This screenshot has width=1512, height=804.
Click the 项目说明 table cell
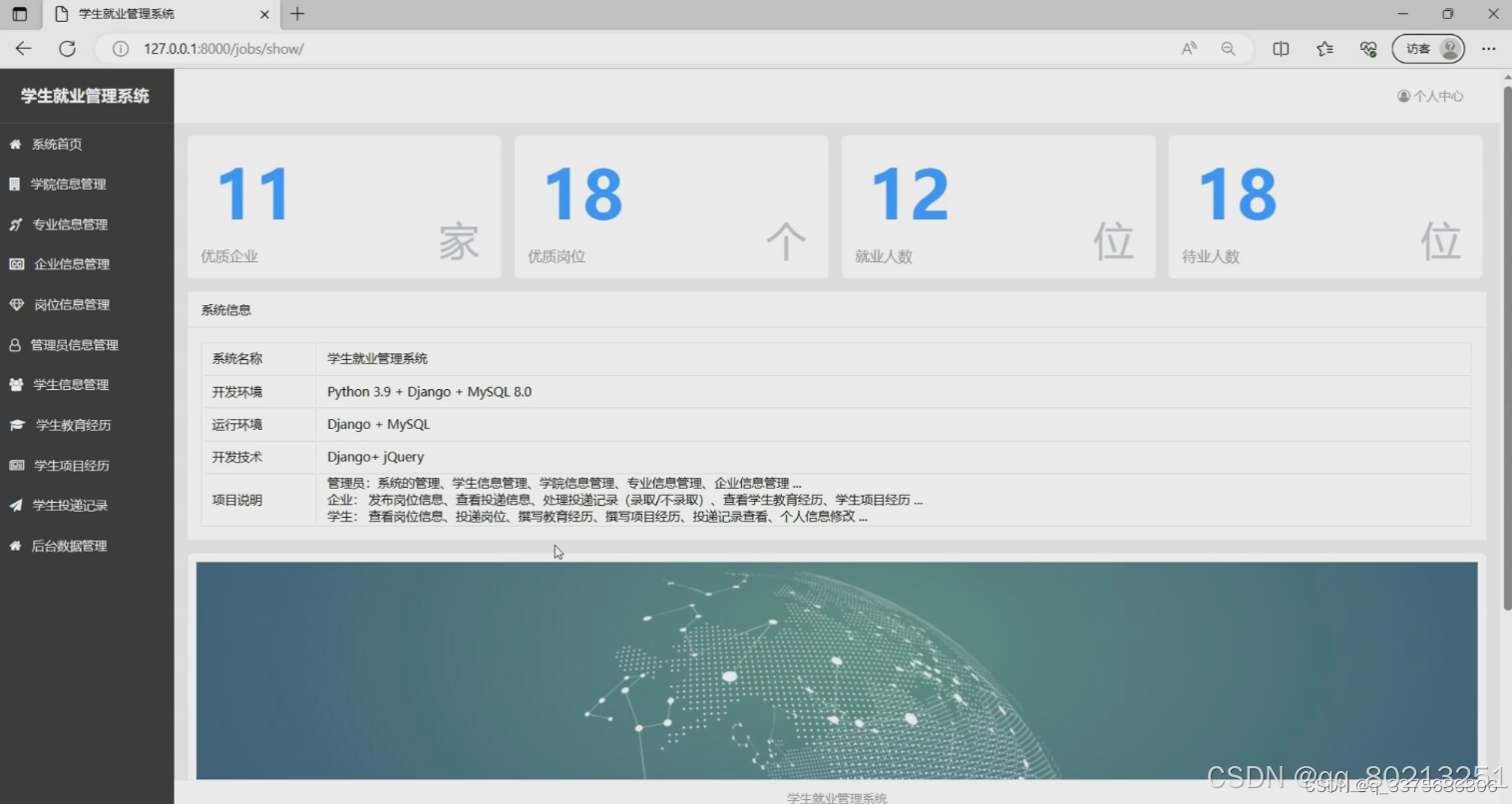(x=259, y=500)
